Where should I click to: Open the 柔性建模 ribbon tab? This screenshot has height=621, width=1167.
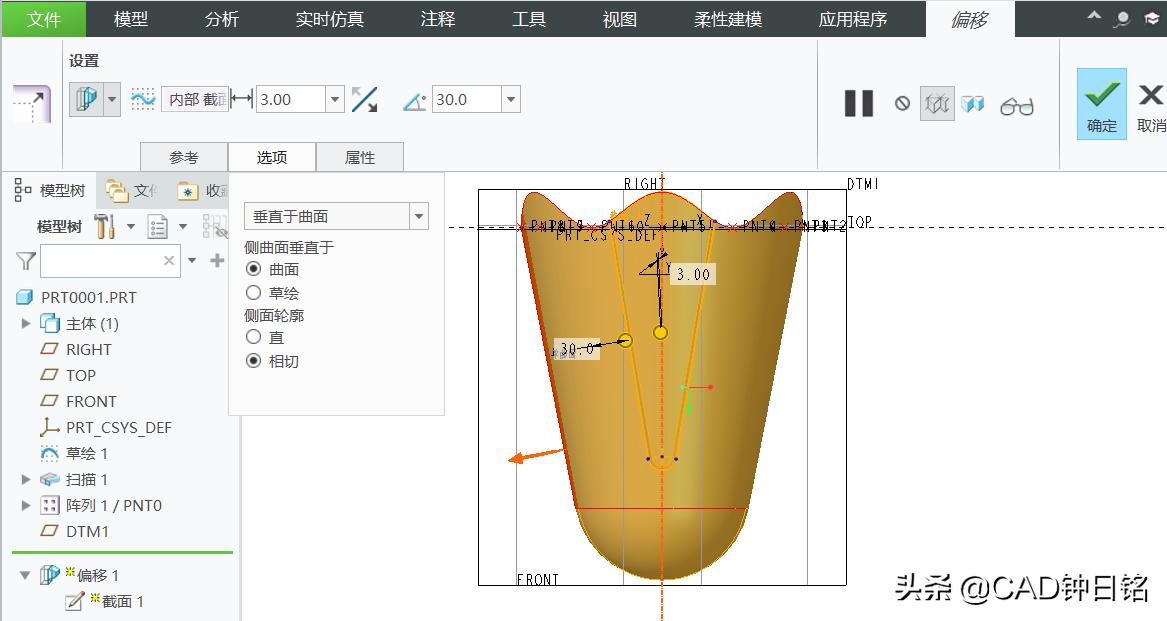(x=728, y=19)
